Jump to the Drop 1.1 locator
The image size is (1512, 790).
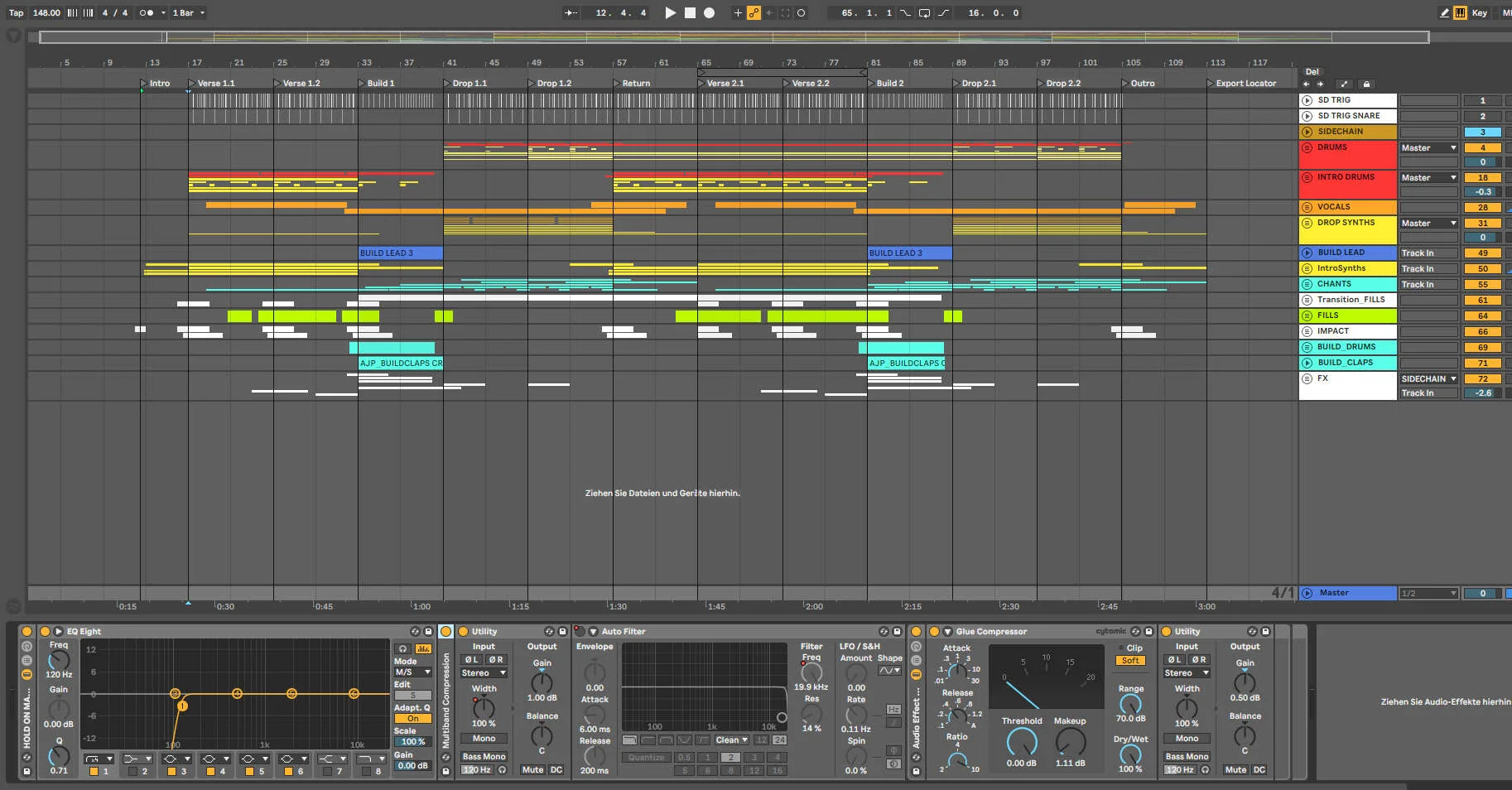(x=465, y=83)
